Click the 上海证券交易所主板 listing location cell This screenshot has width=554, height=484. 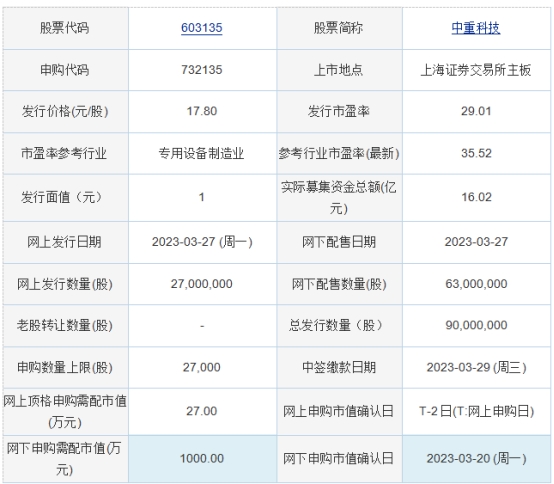476,70
